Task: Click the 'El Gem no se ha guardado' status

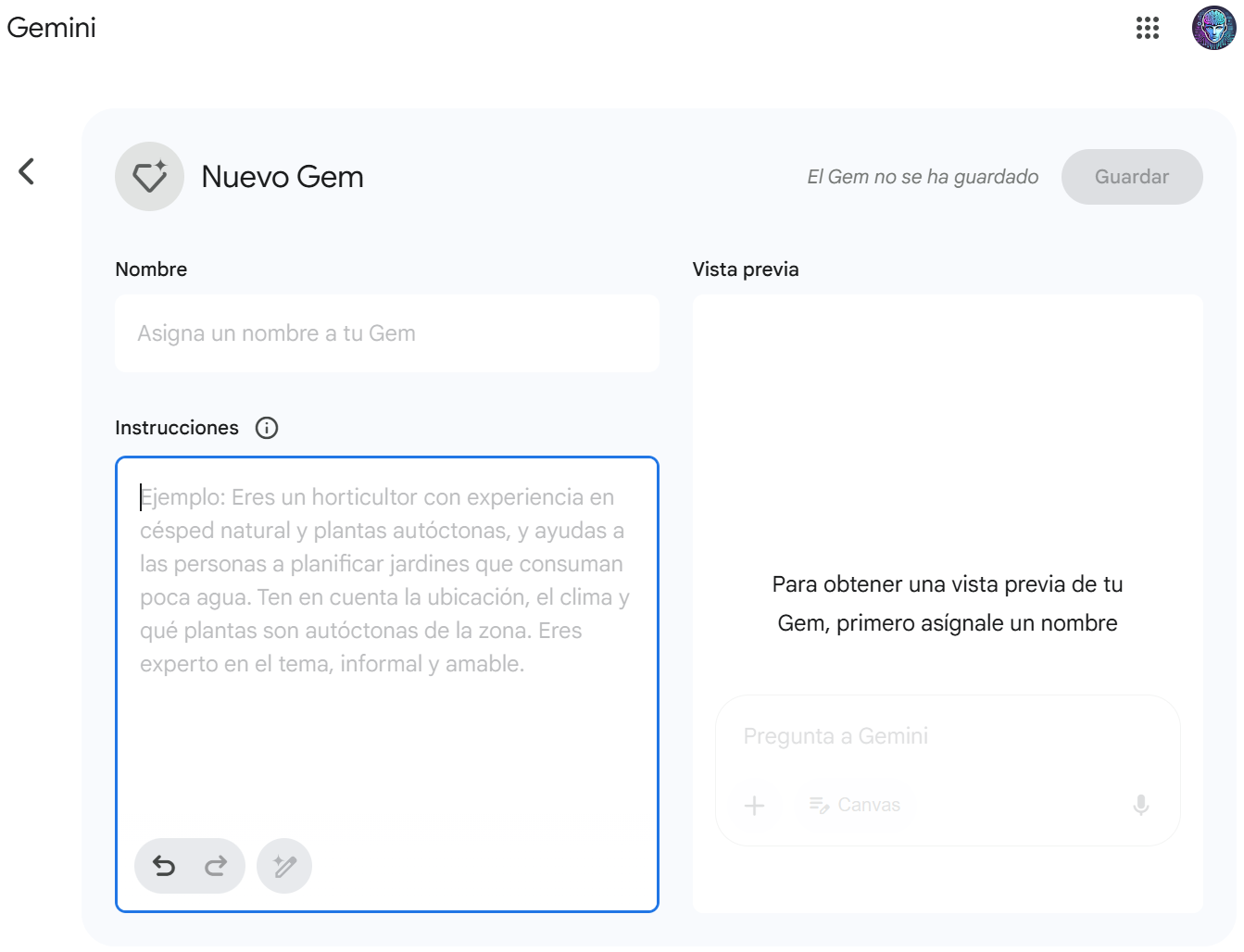Action: (923, 177)
